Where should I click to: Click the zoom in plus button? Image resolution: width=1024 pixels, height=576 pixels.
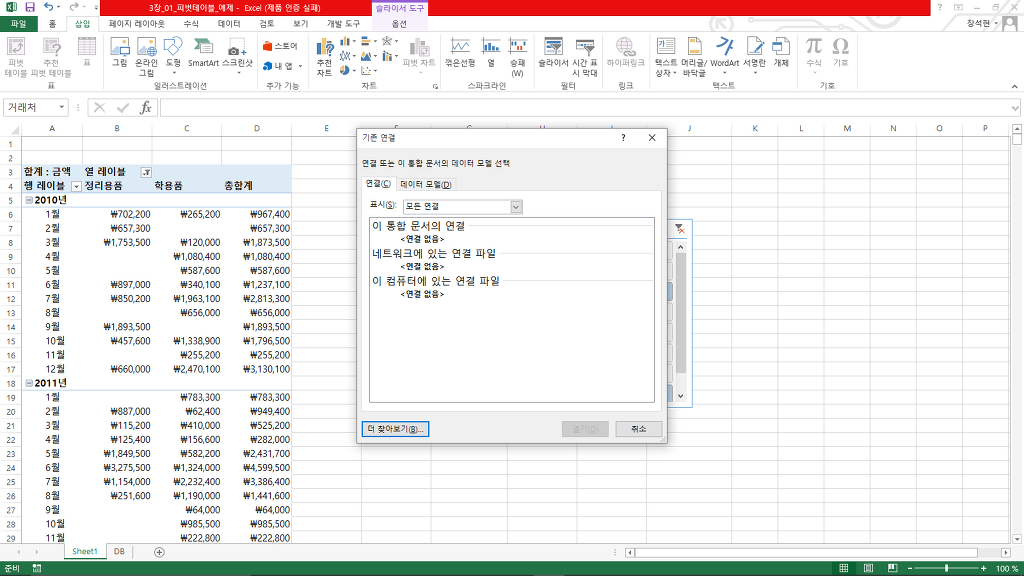coord(984,568)
